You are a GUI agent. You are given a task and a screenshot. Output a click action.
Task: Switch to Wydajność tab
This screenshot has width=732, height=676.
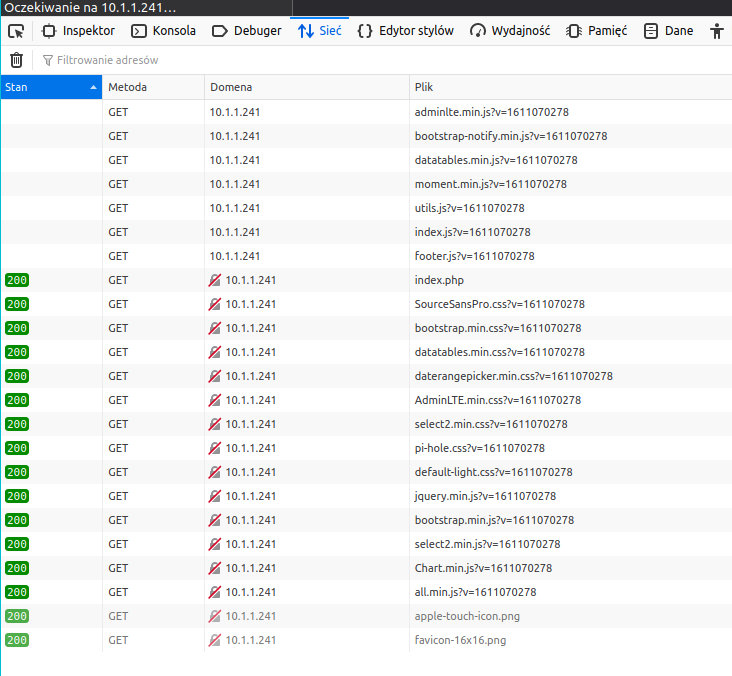click(x=510, y=31)
